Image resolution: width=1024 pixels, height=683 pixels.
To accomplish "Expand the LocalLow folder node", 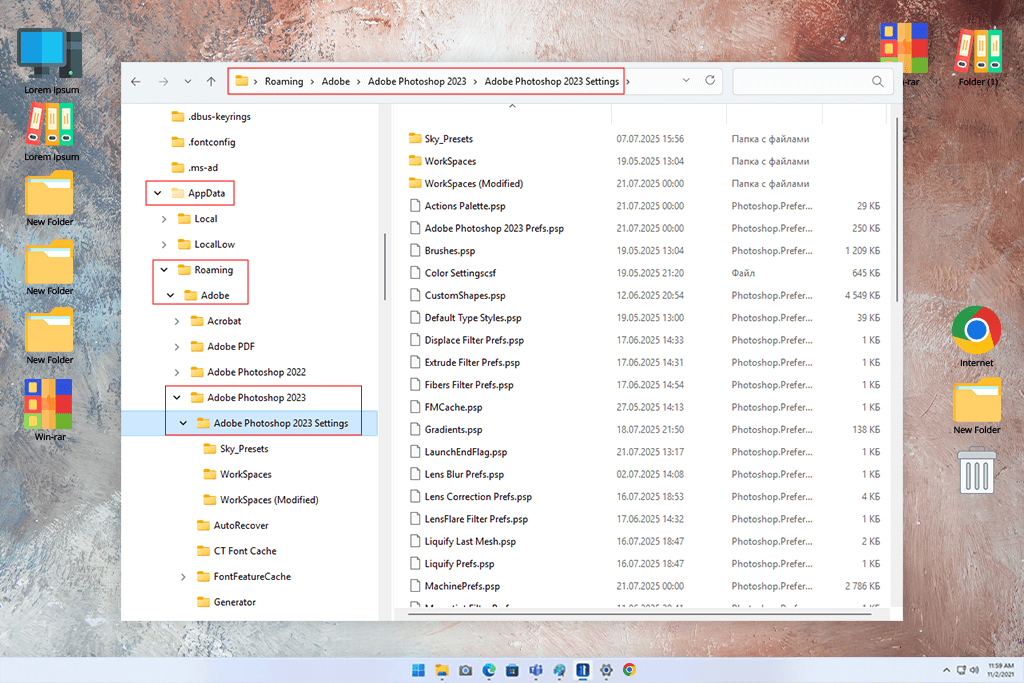I will 164,244.
